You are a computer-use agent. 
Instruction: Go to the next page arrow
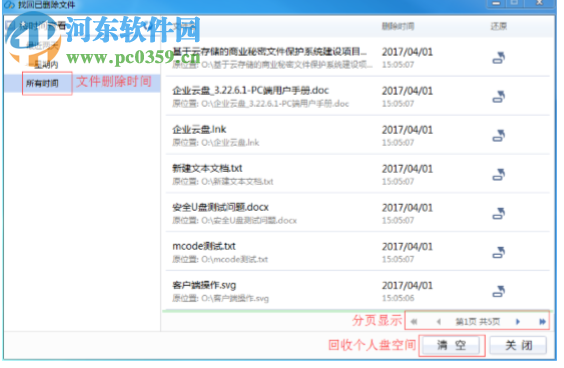[518, 322]
